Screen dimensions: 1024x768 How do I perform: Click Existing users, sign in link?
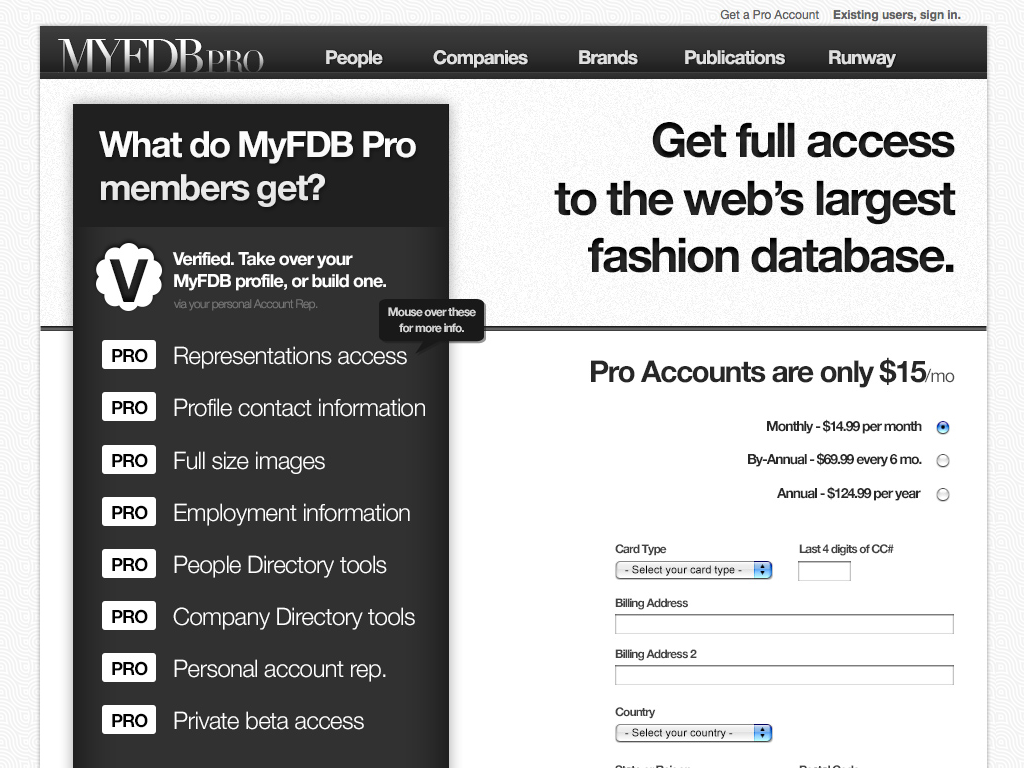pyautogui.click(x=896, y=15)
